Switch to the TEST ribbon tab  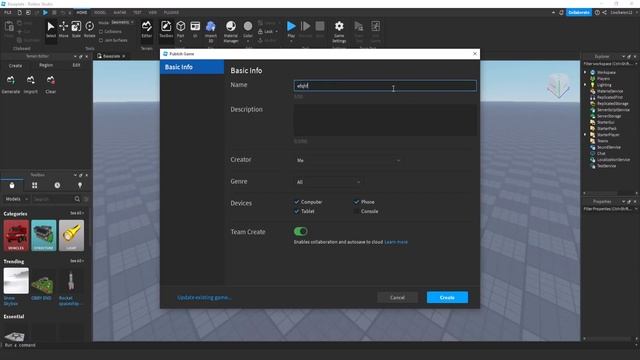coord(137,13)
